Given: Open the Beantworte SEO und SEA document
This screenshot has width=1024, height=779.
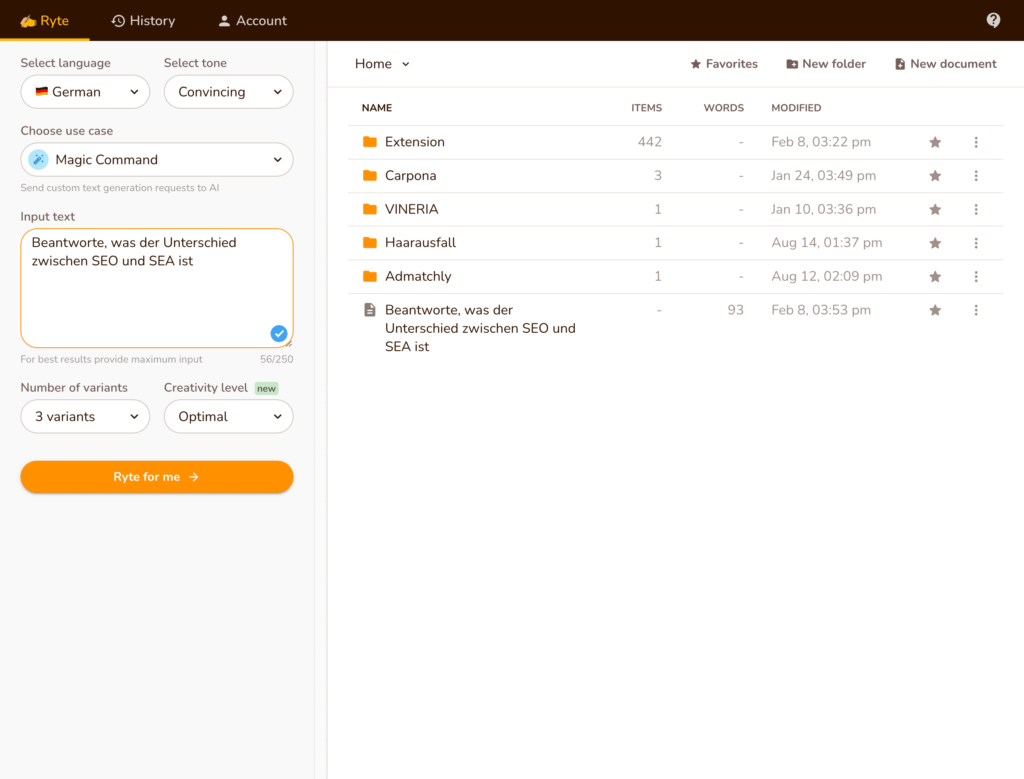Looking at the screenshot, I should point(480,328).
